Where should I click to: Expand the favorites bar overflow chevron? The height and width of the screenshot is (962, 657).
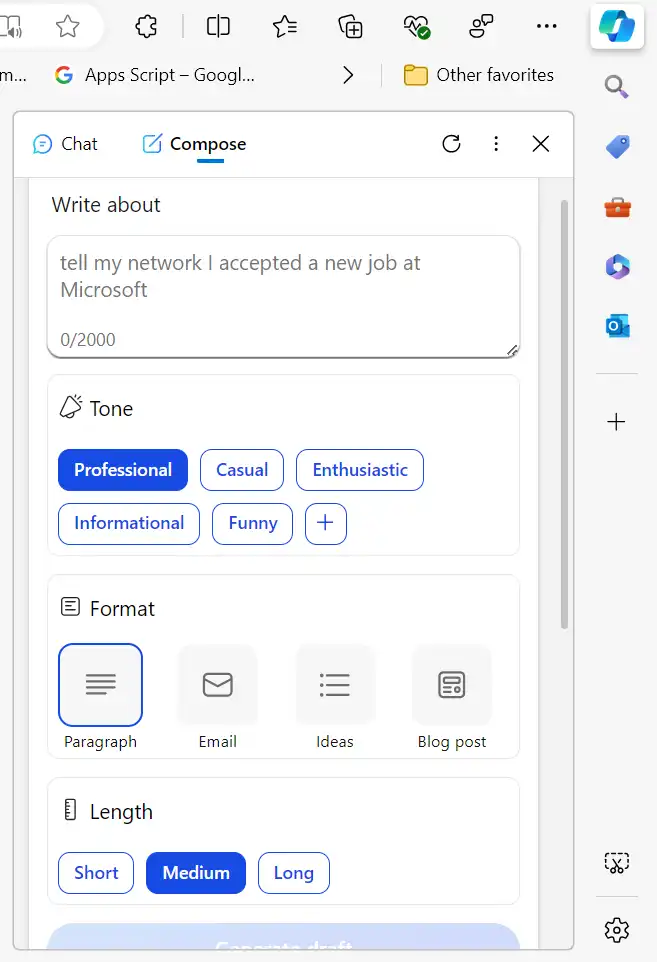348,75
